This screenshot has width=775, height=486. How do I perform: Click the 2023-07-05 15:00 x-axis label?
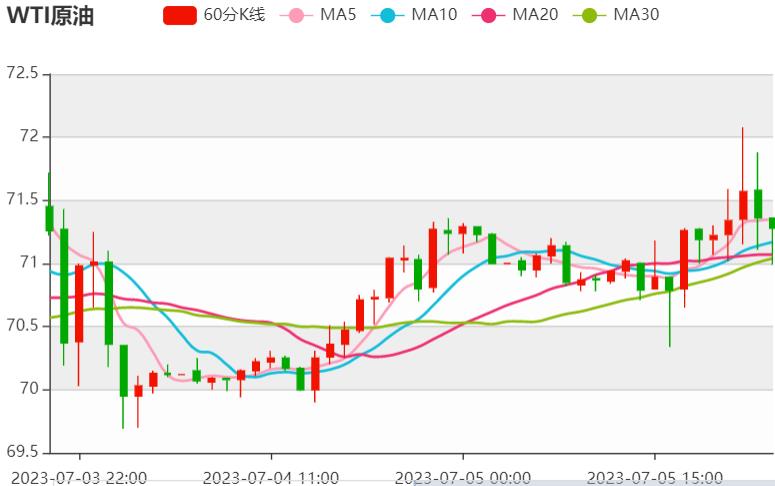pos(653,476)
